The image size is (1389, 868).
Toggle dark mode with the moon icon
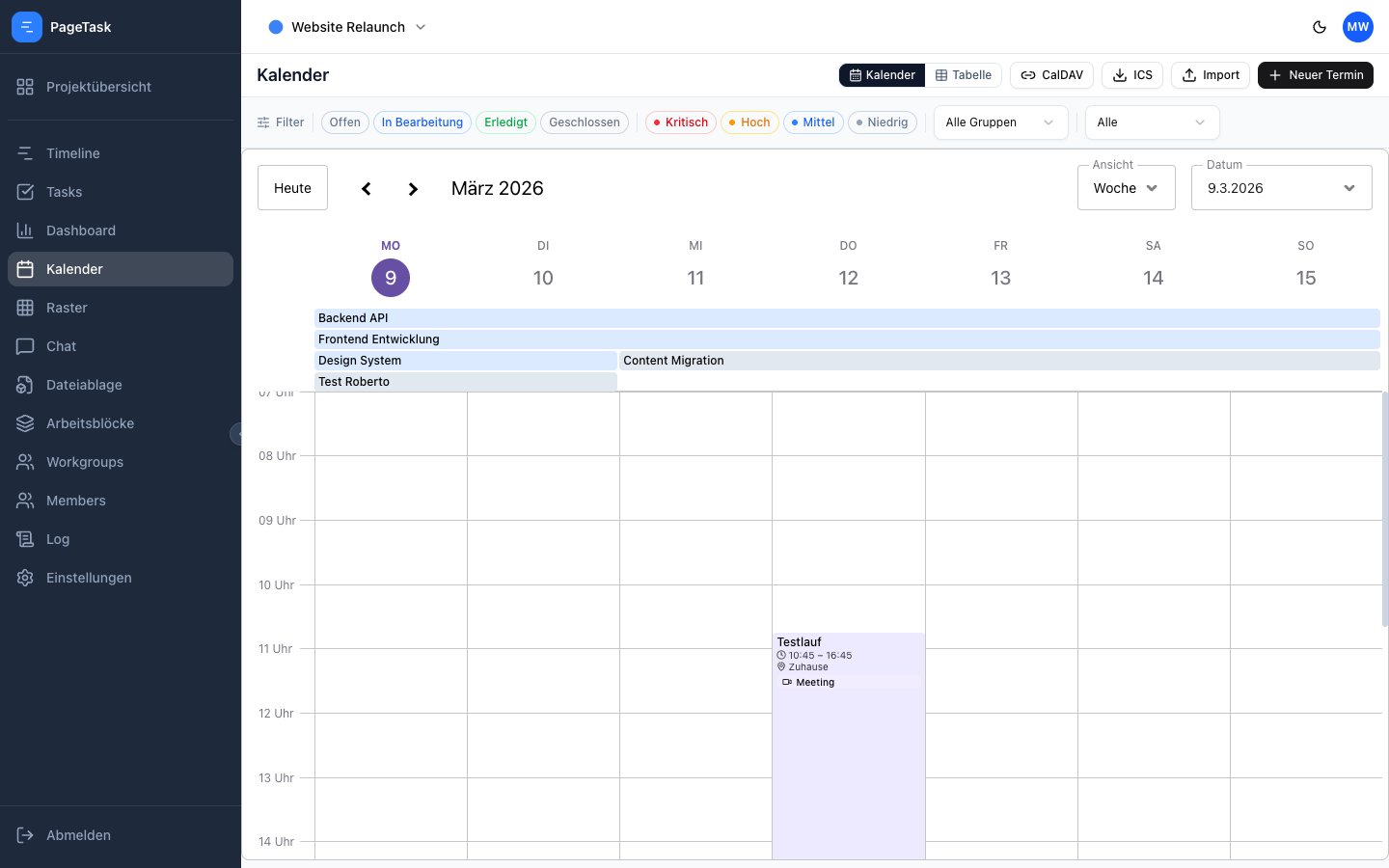click(x=1320, y=27)
